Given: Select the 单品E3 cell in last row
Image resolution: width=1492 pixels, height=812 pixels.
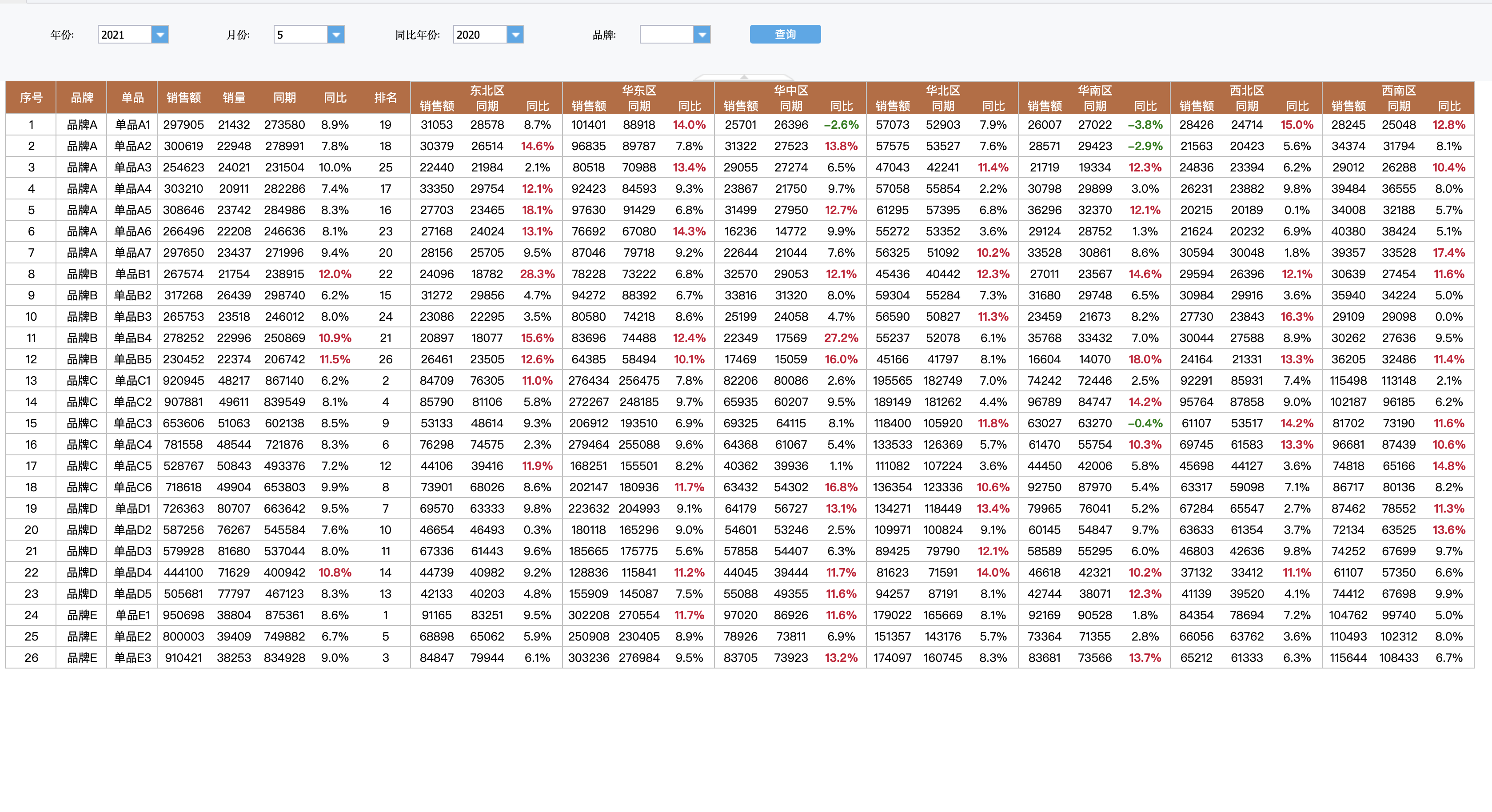Looking at the screenshot, I should coord(132,658).
